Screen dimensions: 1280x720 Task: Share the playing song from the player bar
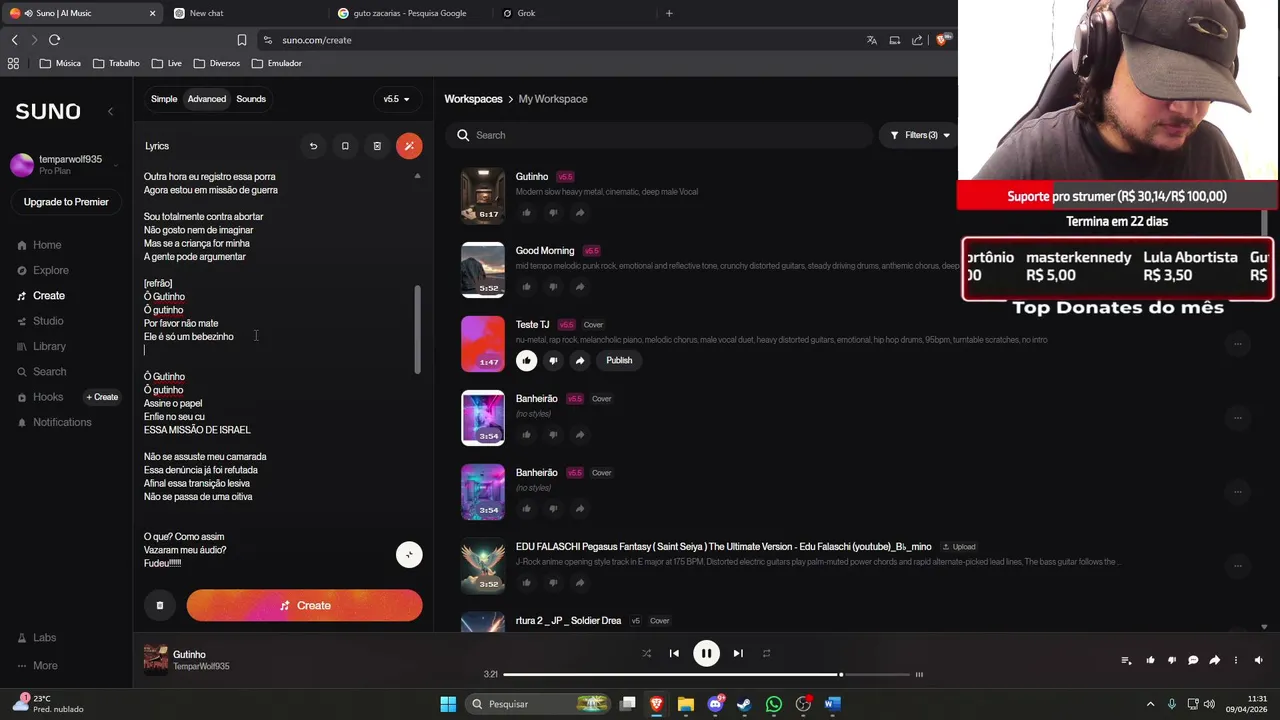(1214, 660)
